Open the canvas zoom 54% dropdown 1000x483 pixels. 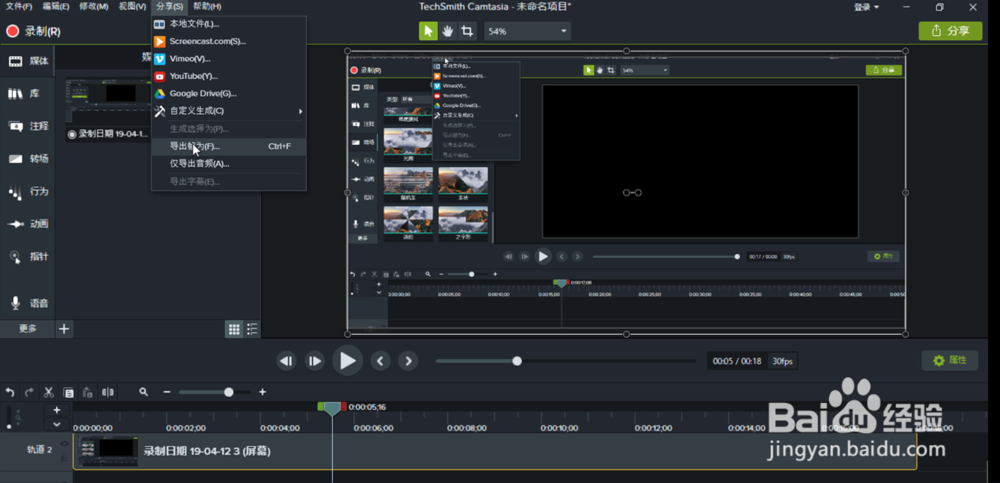(x=527, y=31)
